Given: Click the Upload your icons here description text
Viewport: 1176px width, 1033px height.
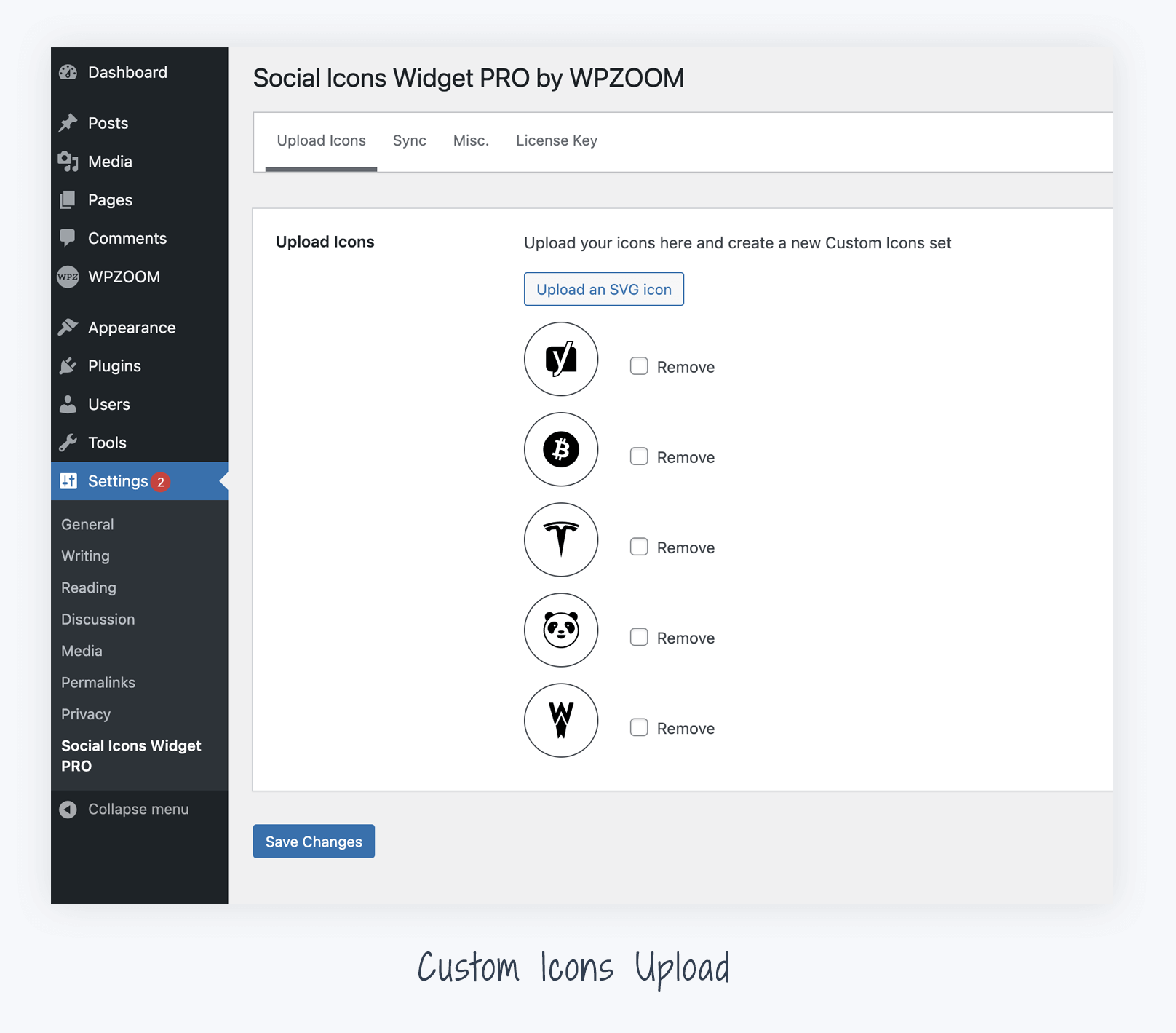Looking at the screenshot, I should [x=737, y=243].
